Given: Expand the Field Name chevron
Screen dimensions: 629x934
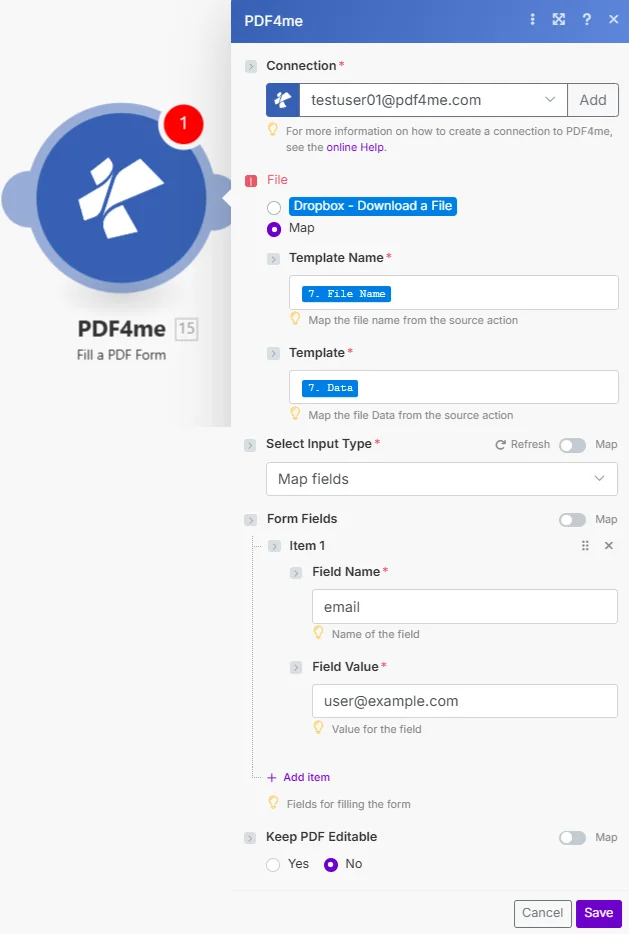Looking at the screenshot, I should coord(296,573).
